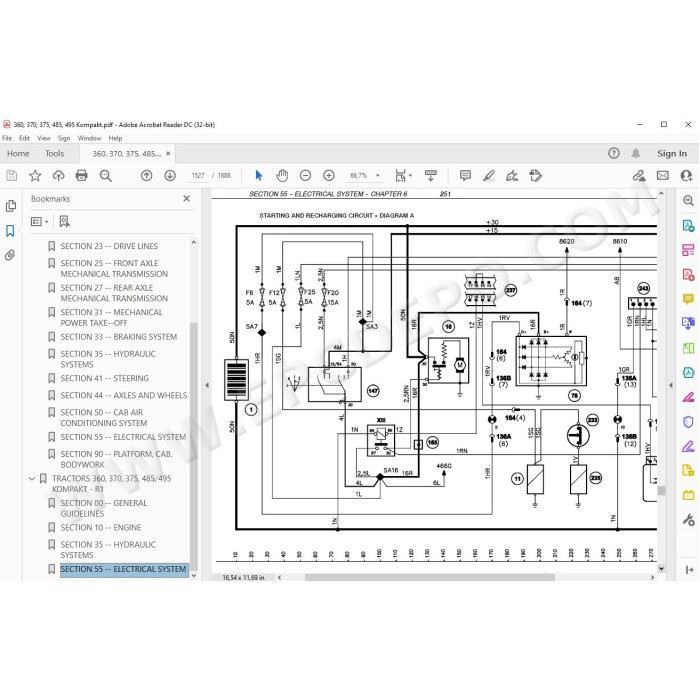Add a comment note icon
700x700 pixels.
[x=465, y=175]
